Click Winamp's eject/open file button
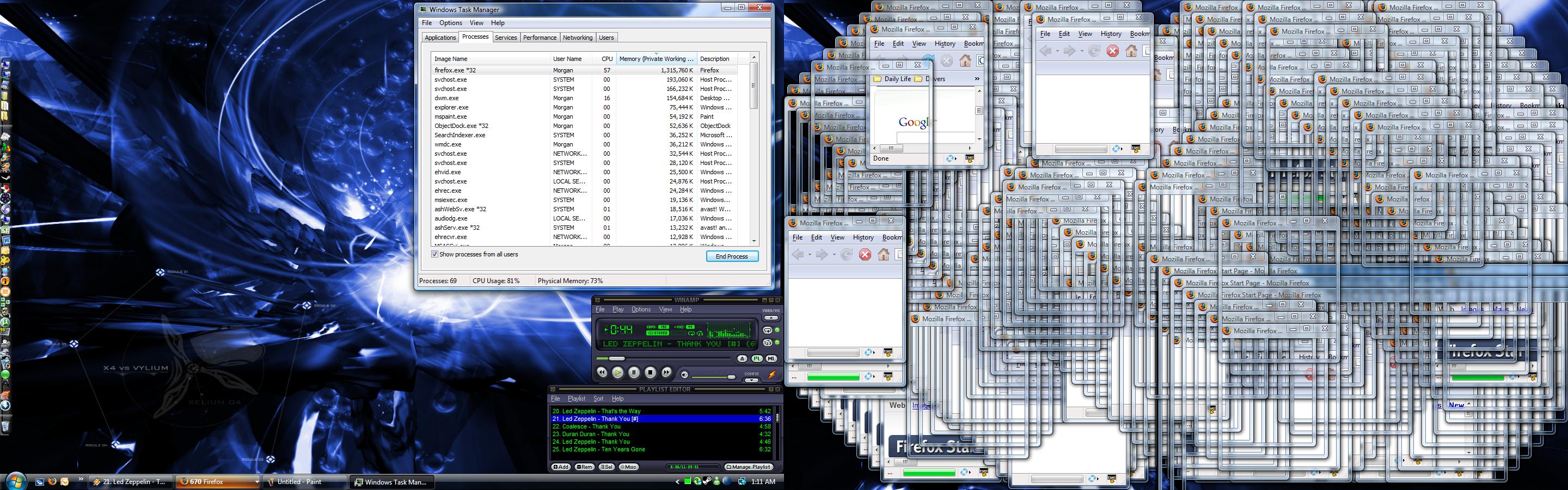1568x490 pixels. click(x=742, y=359)
